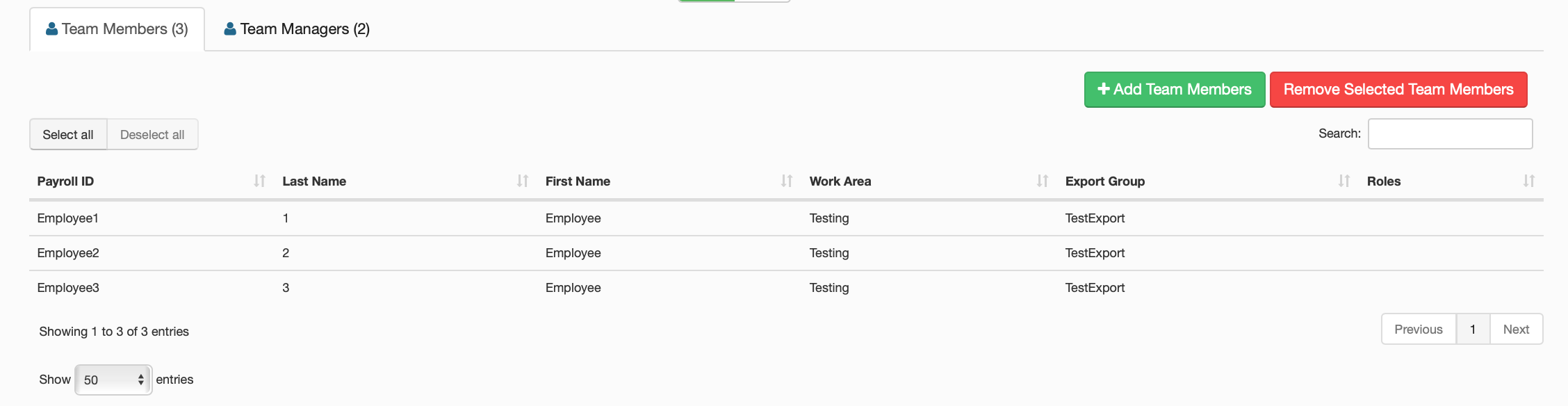The width and height of the screenshot is (1568, 406).
Task: Sort by Last Name sort icon
Action: (523, 181)
